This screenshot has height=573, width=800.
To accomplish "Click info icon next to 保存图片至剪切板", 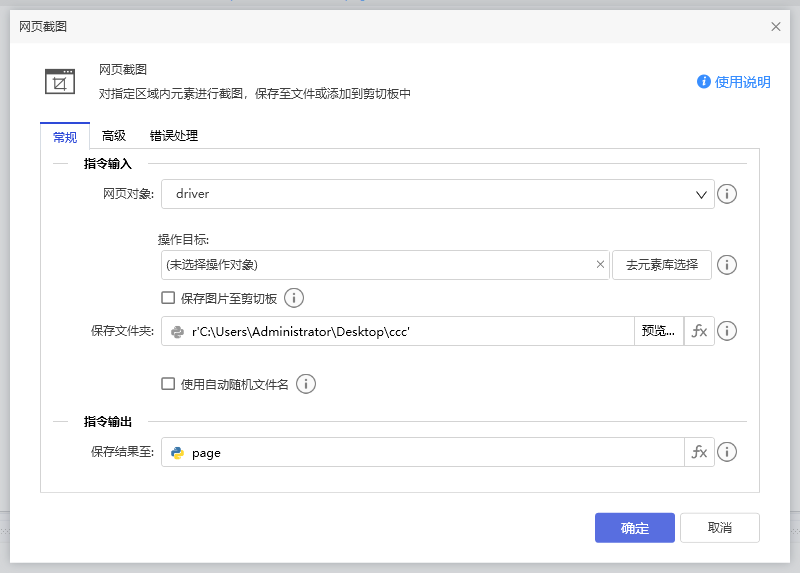I will pyautogui.click(x=294, y=298).
